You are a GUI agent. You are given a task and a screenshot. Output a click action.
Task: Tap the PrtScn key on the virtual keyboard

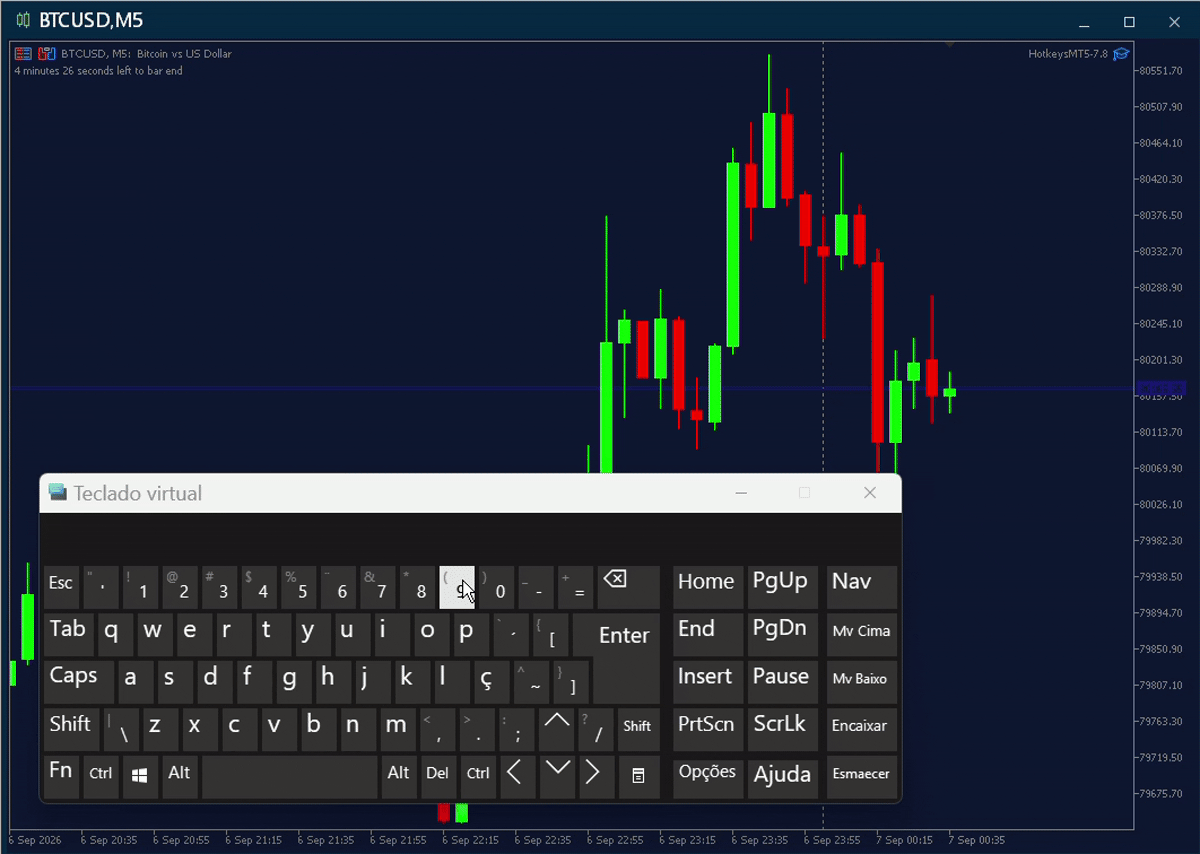[x=708, y=729]
